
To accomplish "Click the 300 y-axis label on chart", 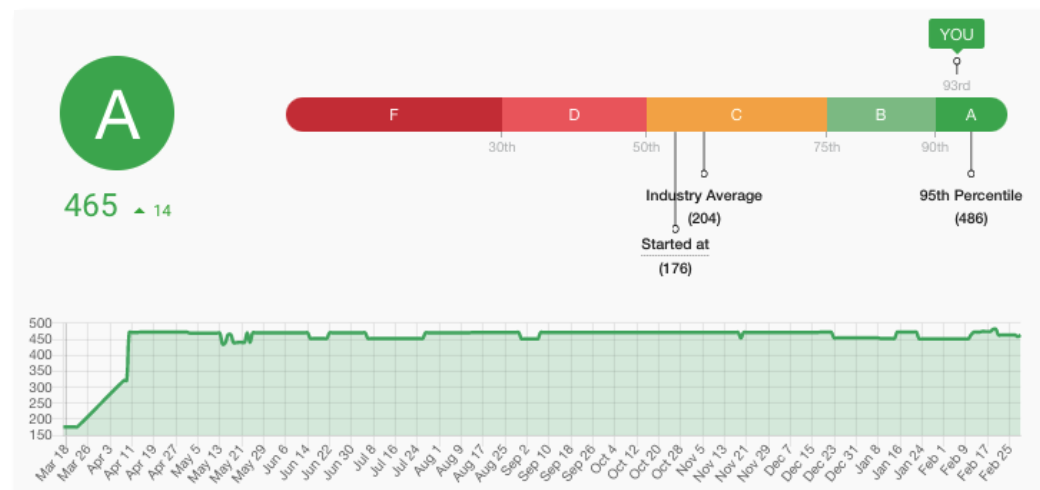I will (40, 387).
